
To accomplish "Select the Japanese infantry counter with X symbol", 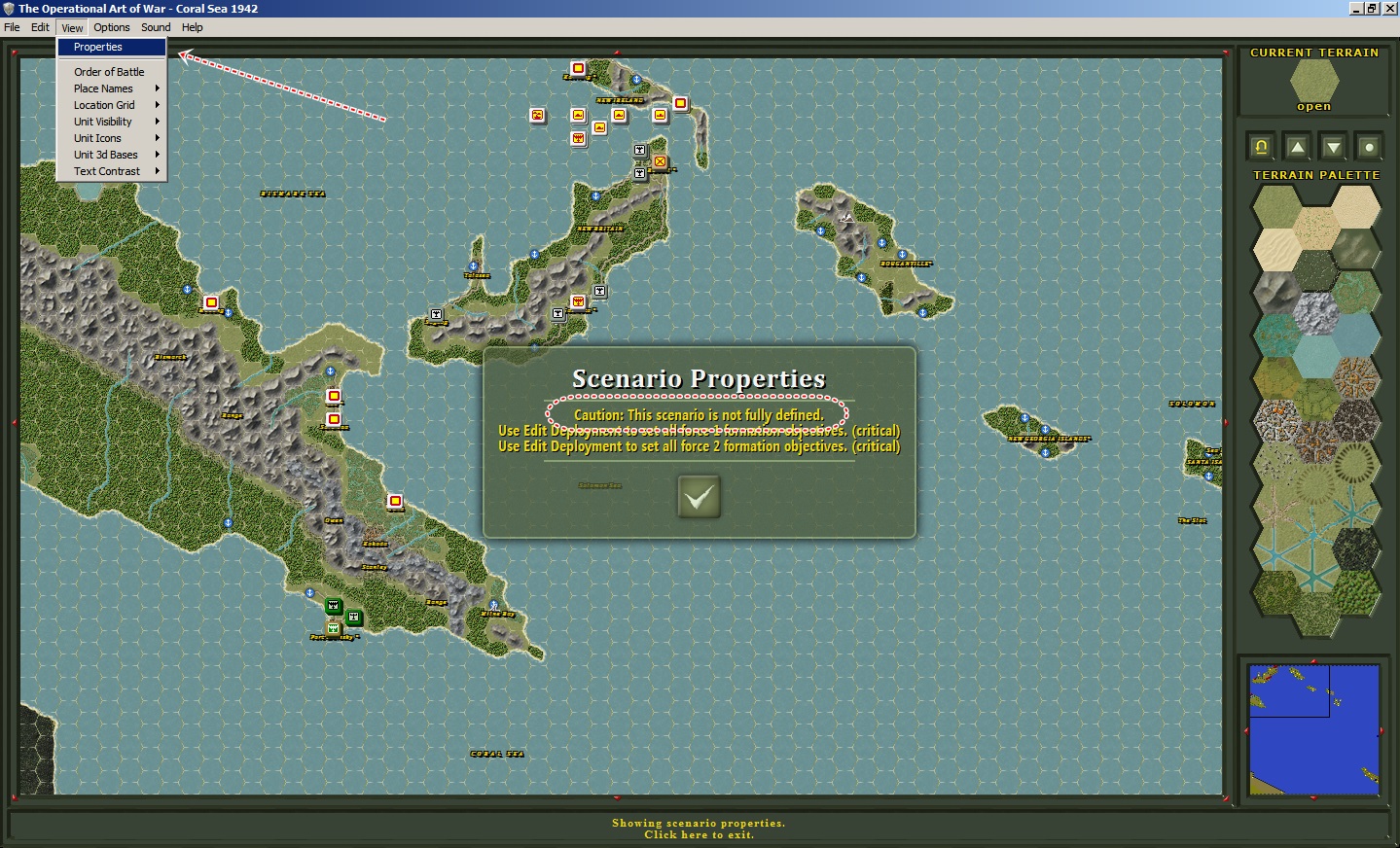I will point(660,161).
